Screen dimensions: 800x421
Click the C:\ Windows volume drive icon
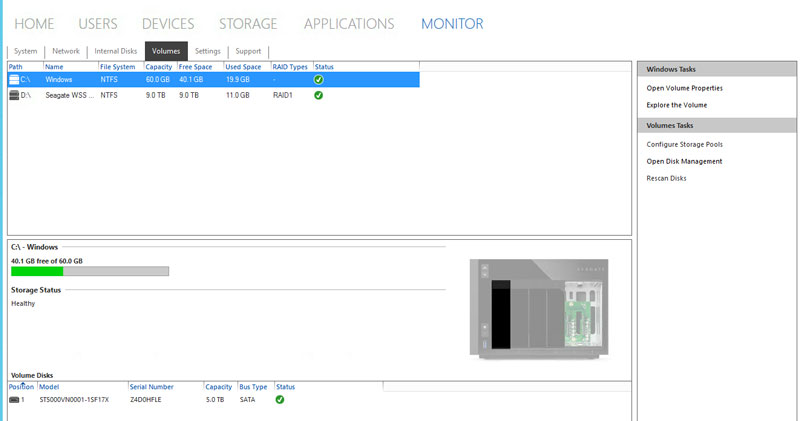pos(14,79)
